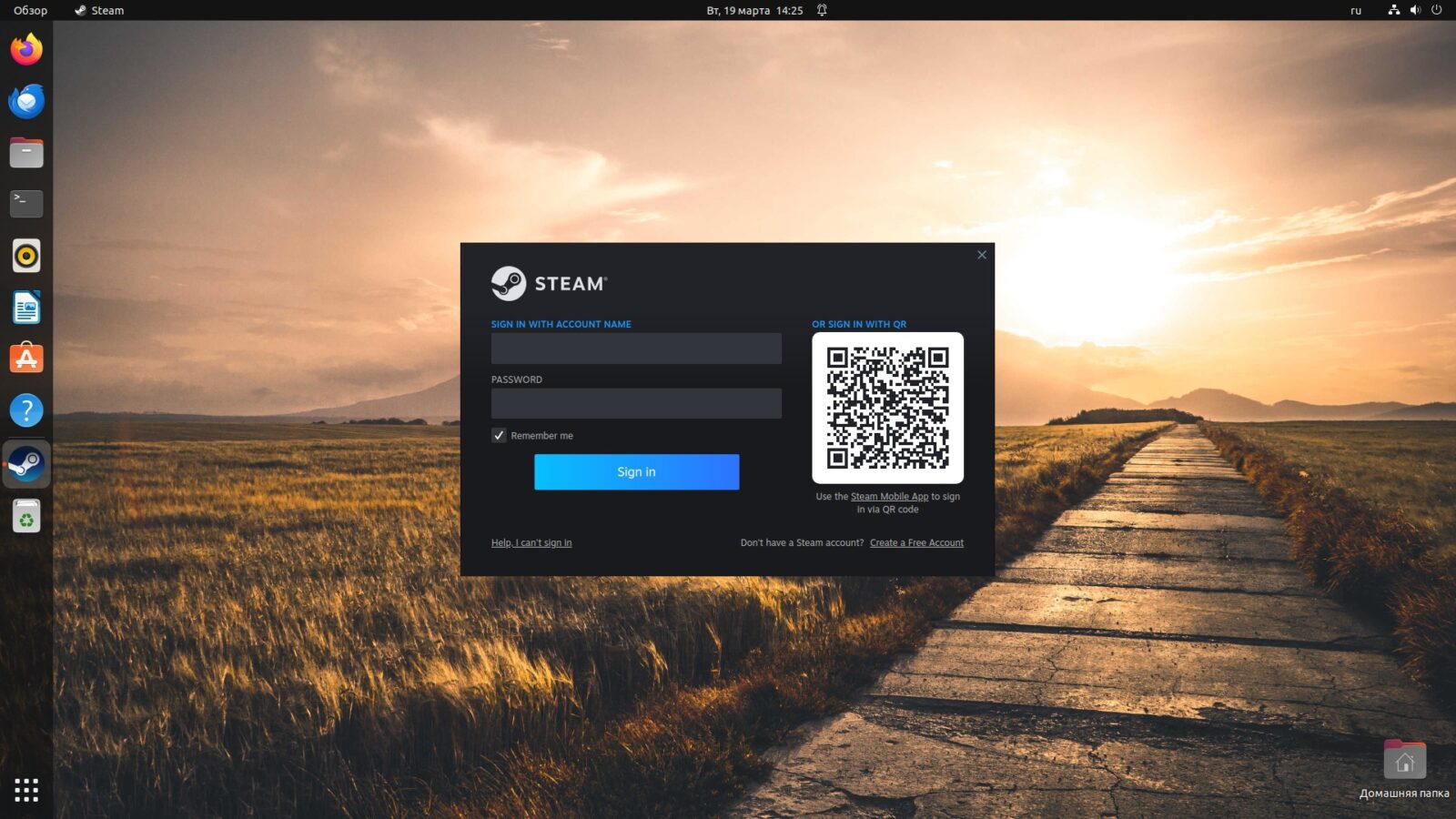1456x819 pixels.
Task: Click the Steam logo in the login dialog
Action: tap(549, 283)
